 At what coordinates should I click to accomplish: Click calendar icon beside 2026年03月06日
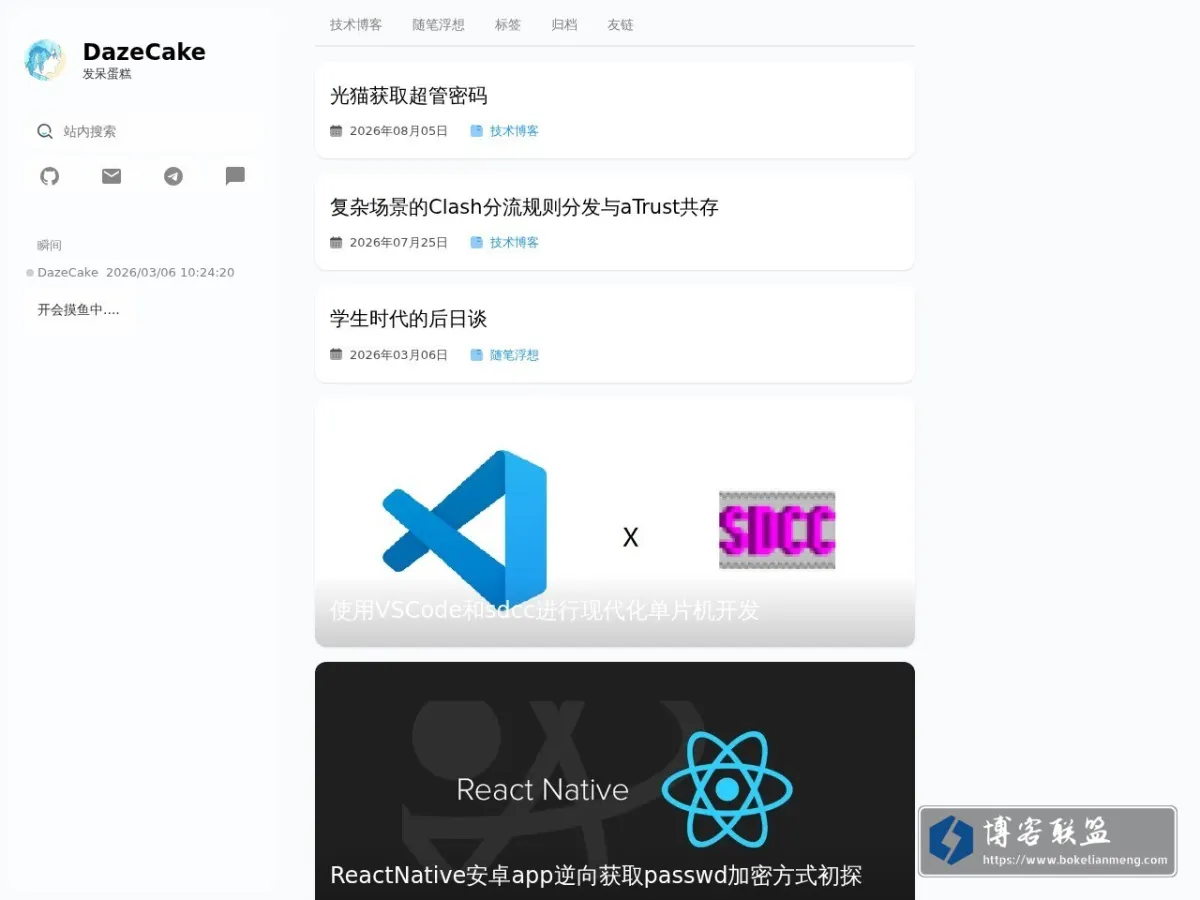[336, 355]
